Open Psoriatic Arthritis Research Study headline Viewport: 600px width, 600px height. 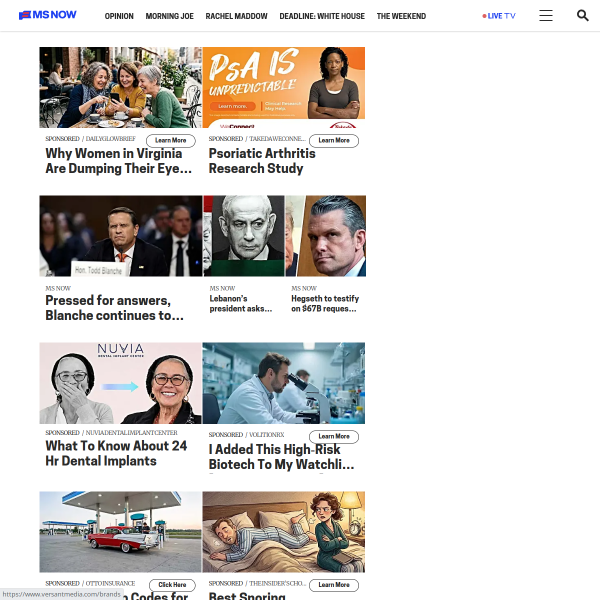click(x=262, y=161)
